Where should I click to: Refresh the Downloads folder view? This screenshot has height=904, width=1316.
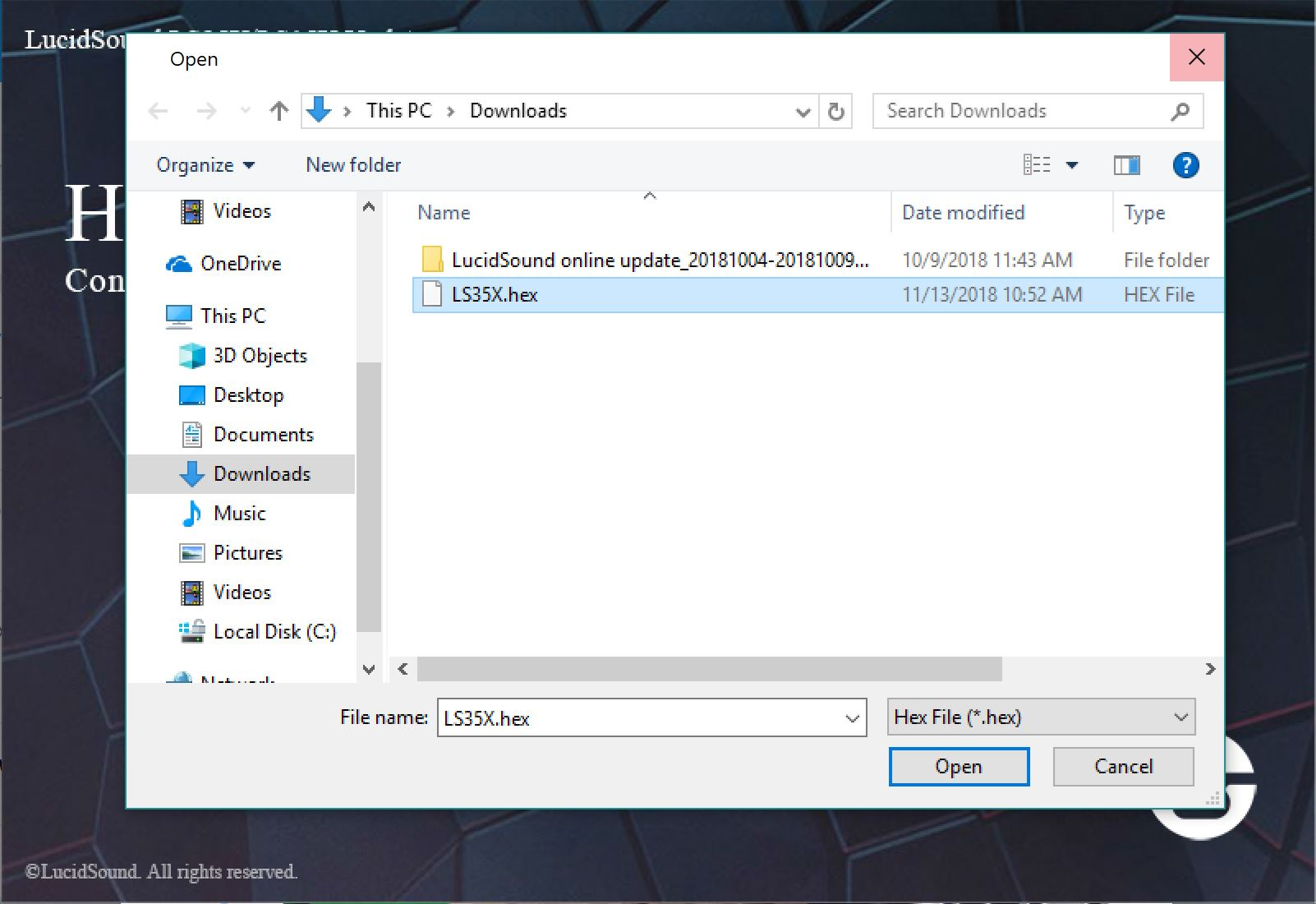click(x=836, y=112)
